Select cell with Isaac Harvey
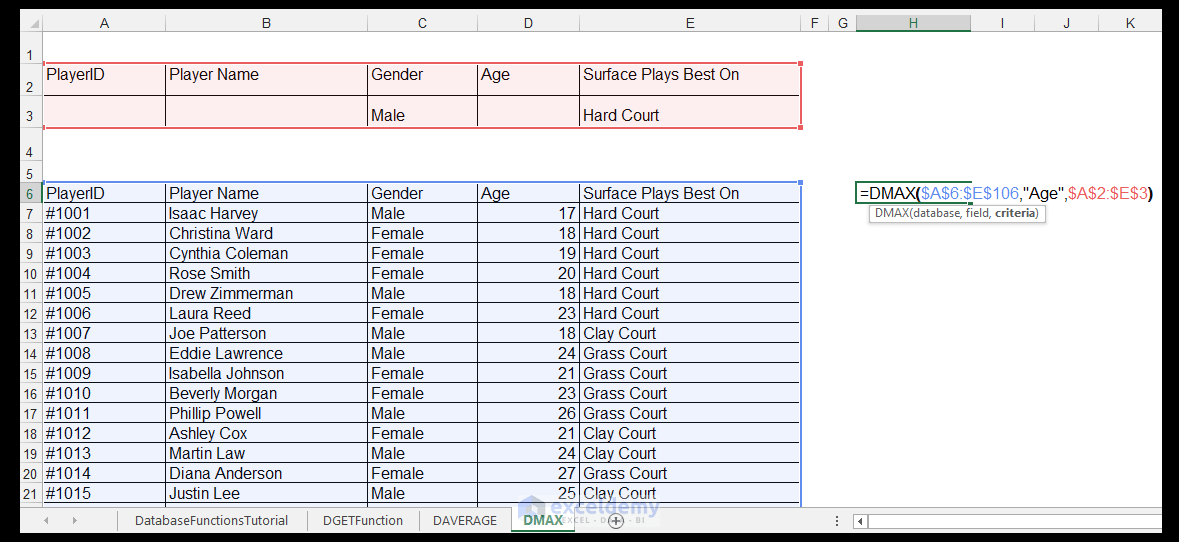The image size is (1179, 542). [x=266, y=213]
